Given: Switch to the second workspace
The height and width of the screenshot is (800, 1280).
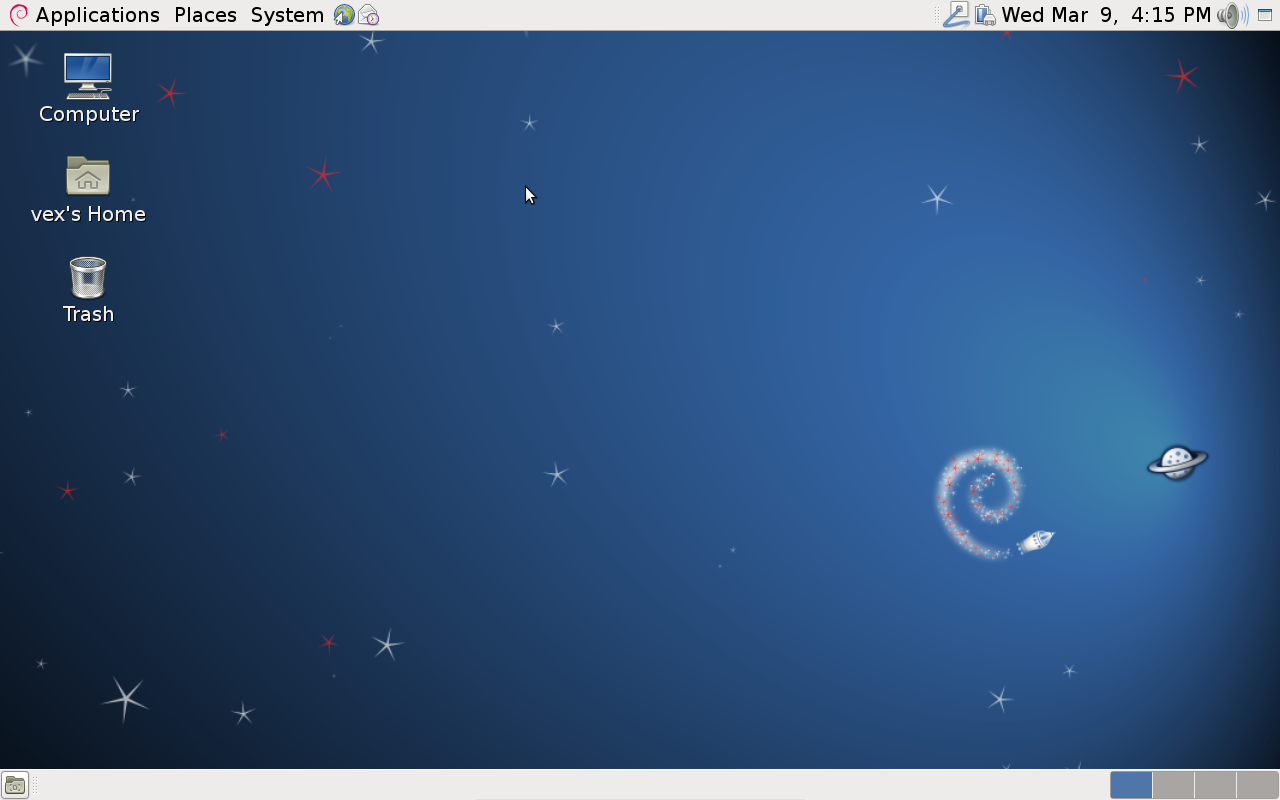Looking at the screenshot, I should coord(1173,785).
